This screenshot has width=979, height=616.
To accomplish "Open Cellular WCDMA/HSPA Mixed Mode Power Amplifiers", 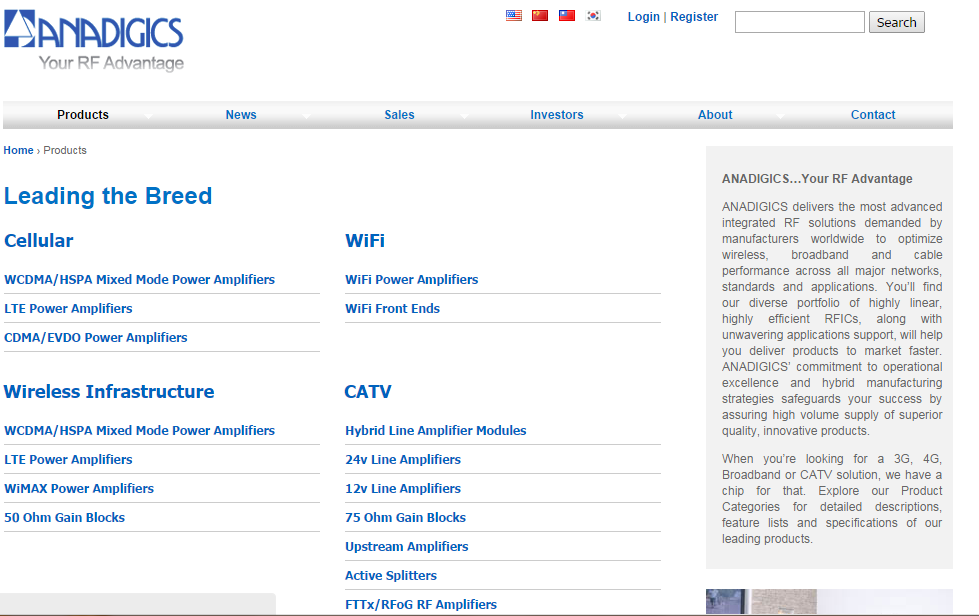I will point(139,280).
